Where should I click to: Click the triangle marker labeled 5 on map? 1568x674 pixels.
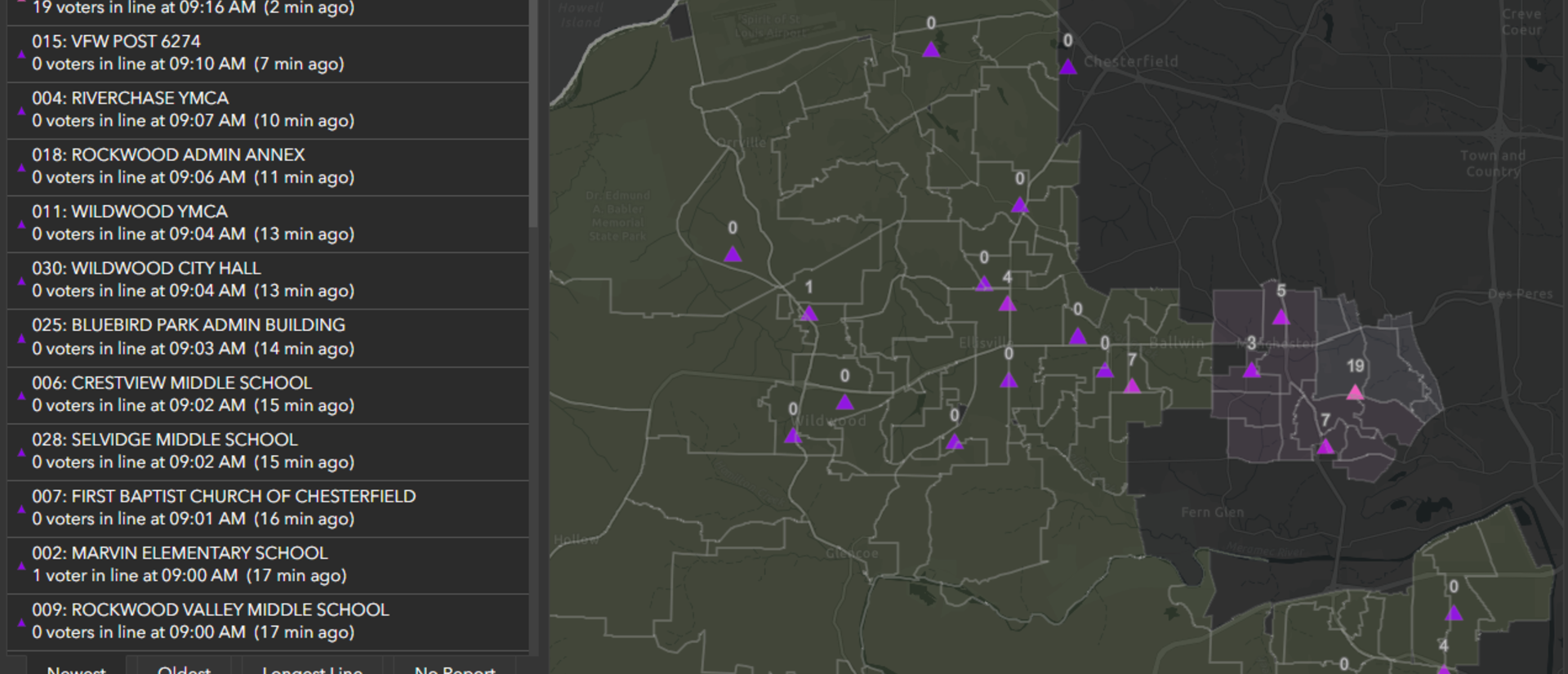pyautogui.click(x=1281, y=316)
